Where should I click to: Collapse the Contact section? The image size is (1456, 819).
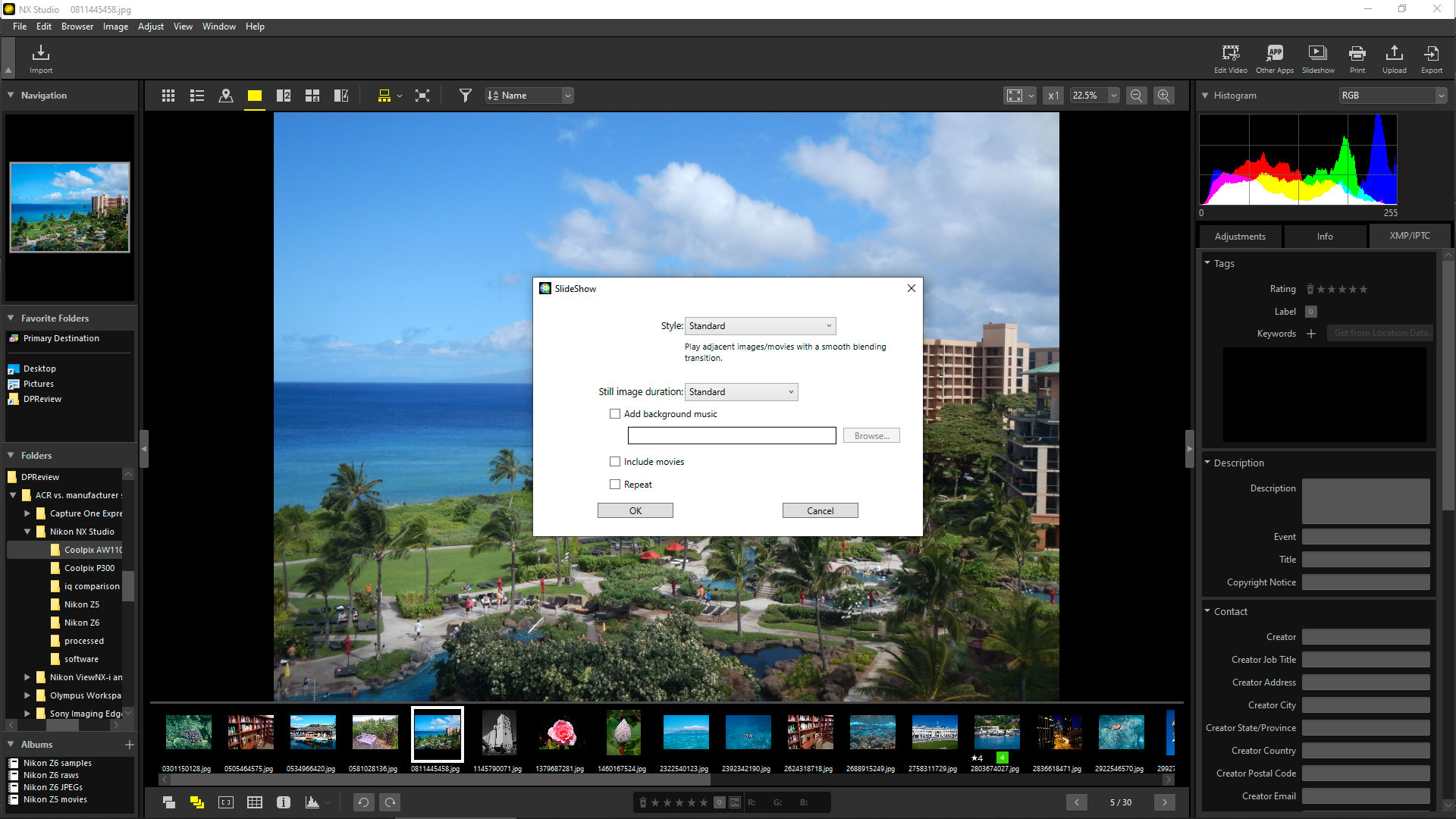1207,611
